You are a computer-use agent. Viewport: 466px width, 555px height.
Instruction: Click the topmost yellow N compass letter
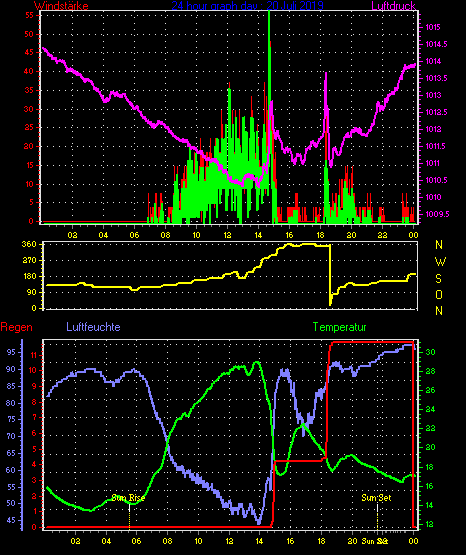[439, 245]
